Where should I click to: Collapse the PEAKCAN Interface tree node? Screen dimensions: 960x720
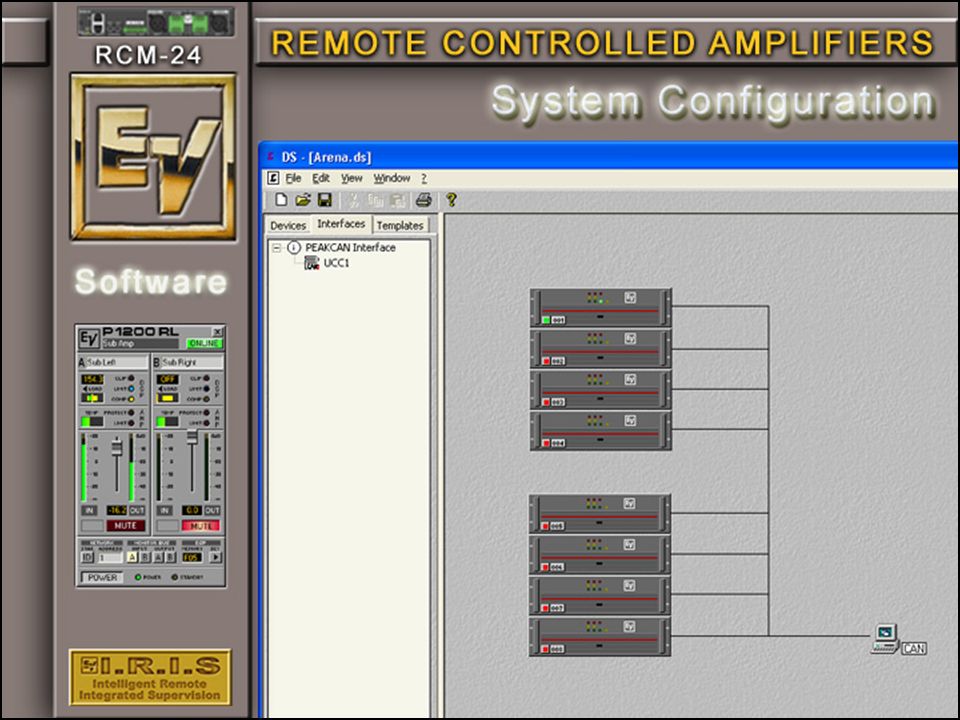(x=277, y=247)
